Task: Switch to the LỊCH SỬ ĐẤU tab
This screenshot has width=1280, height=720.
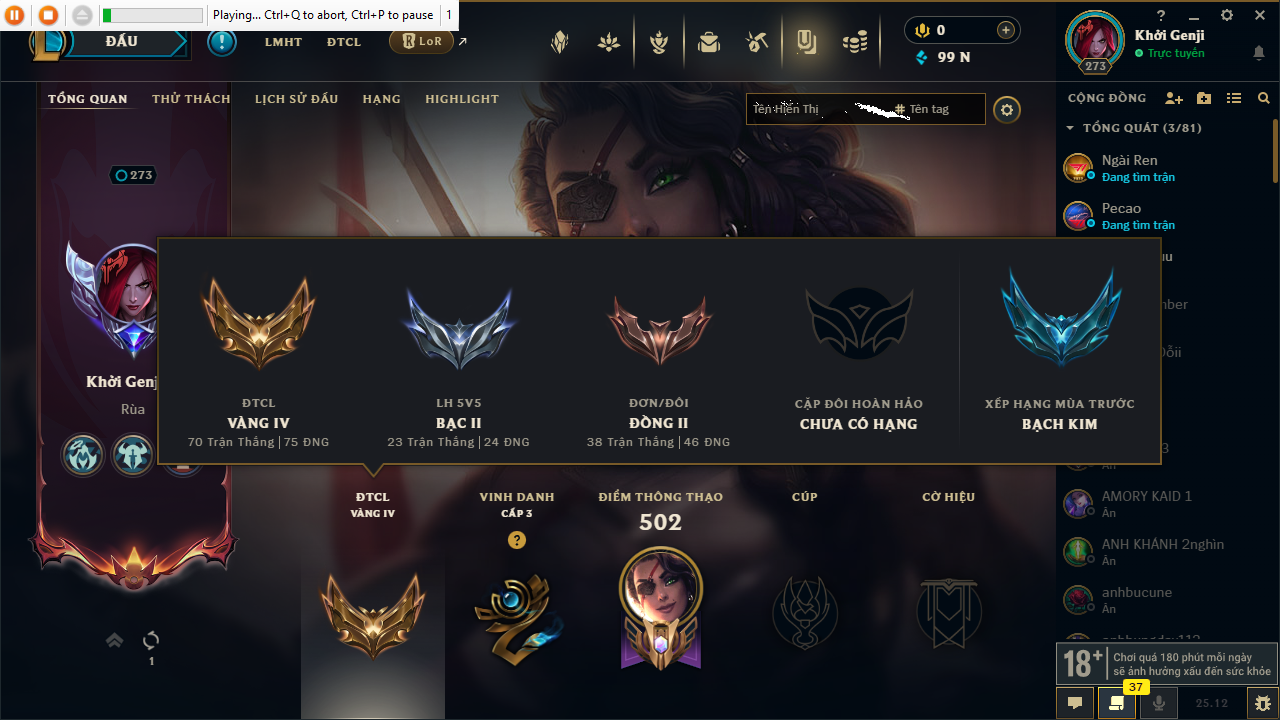Action: coord(296,99)
